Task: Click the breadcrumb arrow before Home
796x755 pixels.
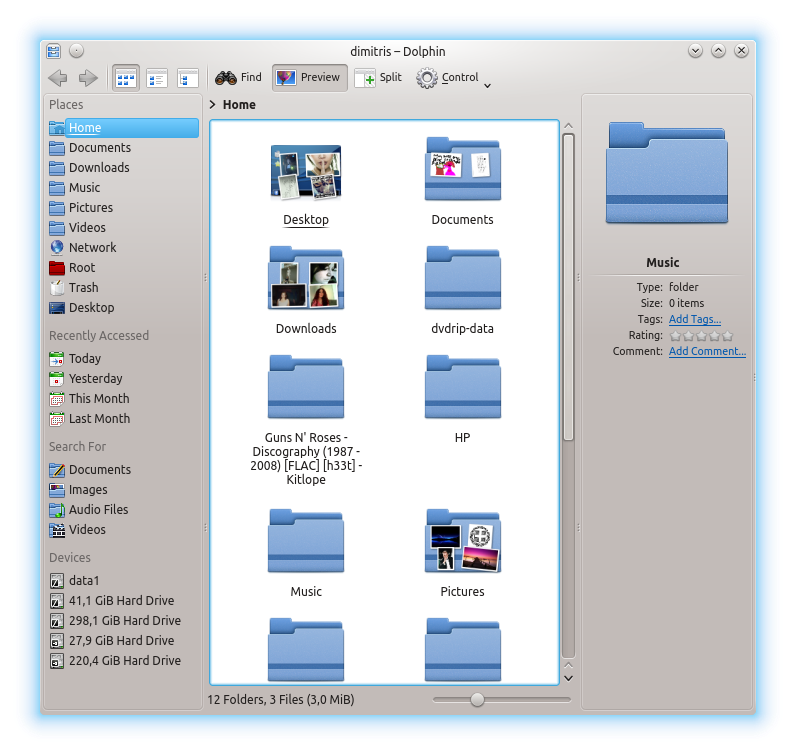Action: pyautogui.click(x=213, y=105)
